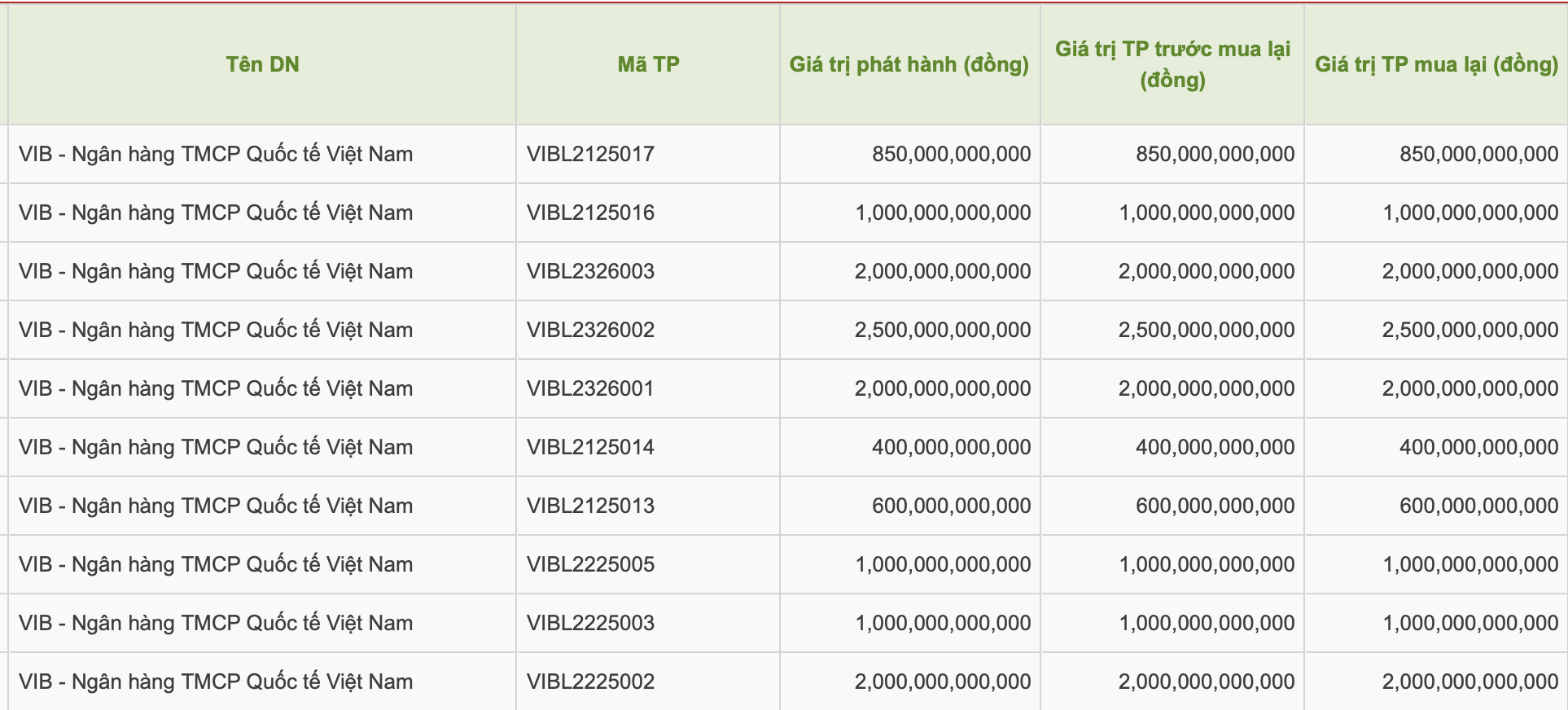Select buyback value 2,000,000,000,000 for VIBL2326003
Screen dimensions: 1568x710
1470,271
